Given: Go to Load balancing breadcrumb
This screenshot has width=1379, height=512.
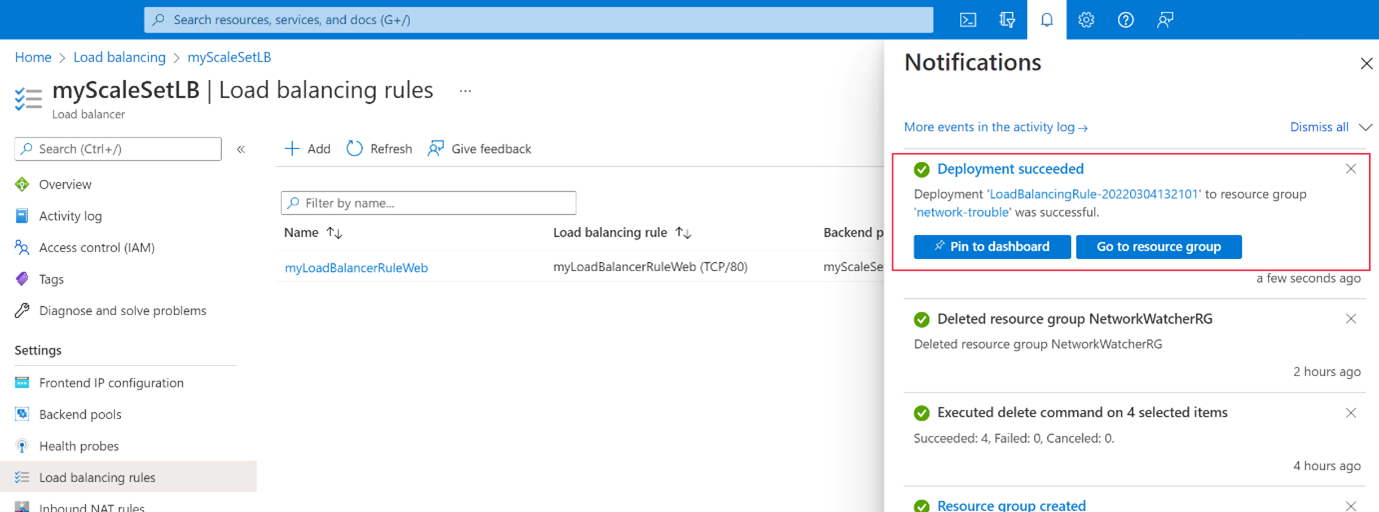Looking at the screenshot, I should tap(120, 57).
